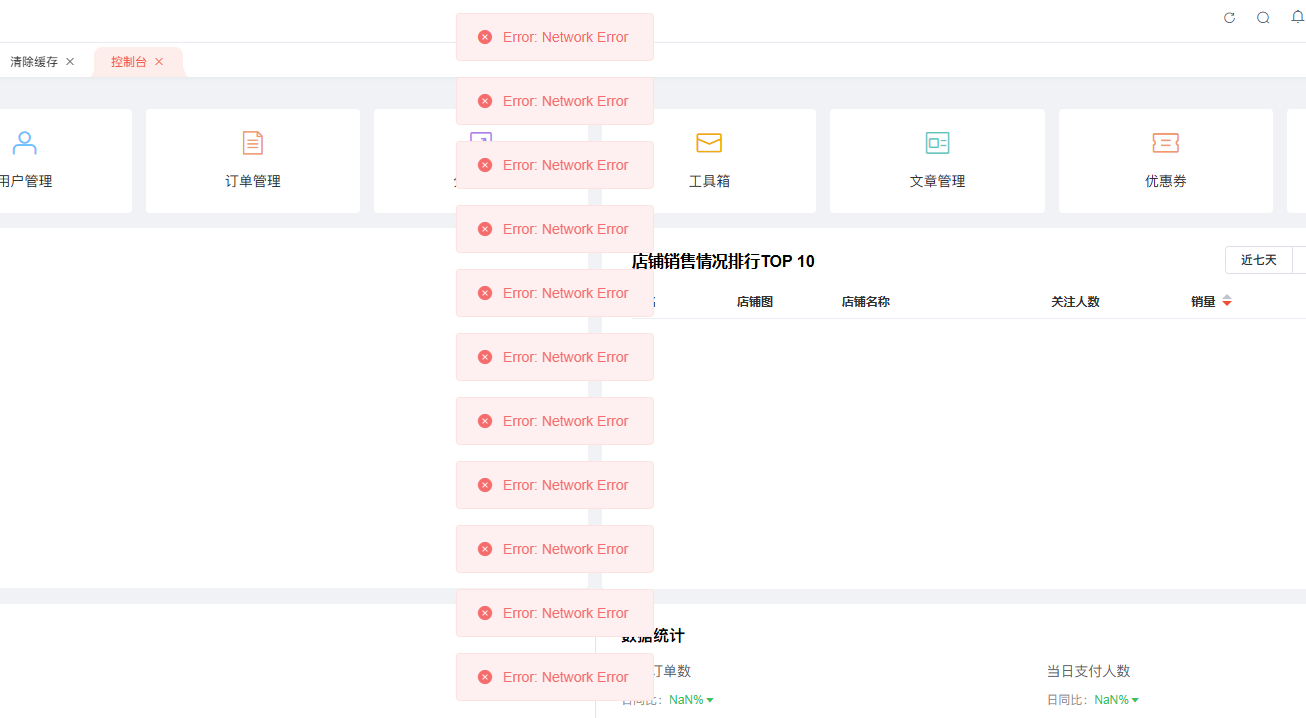The image size is (1306, 718).
Task: Go to 订单管理 shortcut label
Action: (253, 182)
